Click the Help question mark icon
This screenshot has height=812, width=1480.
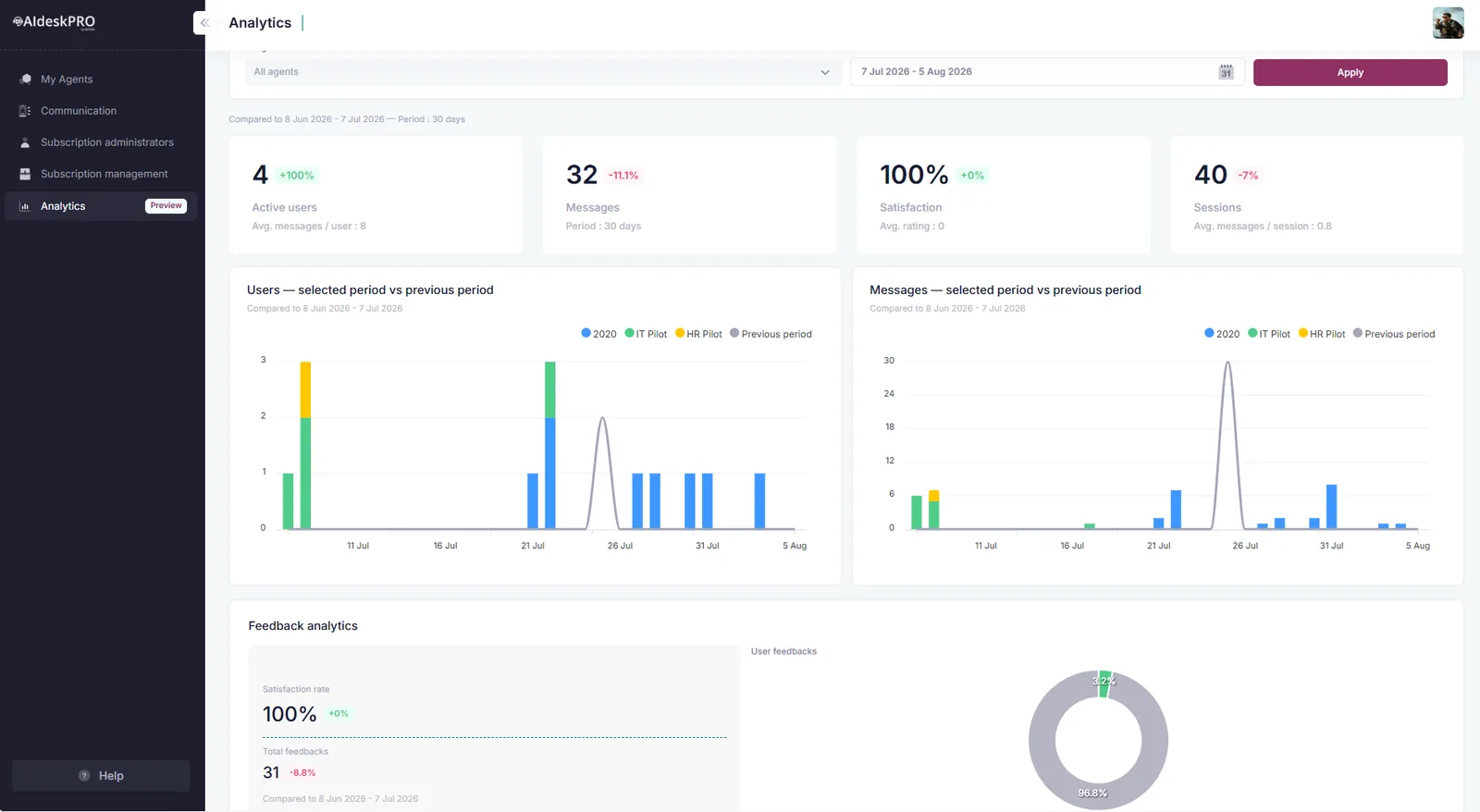pos(84,776)
